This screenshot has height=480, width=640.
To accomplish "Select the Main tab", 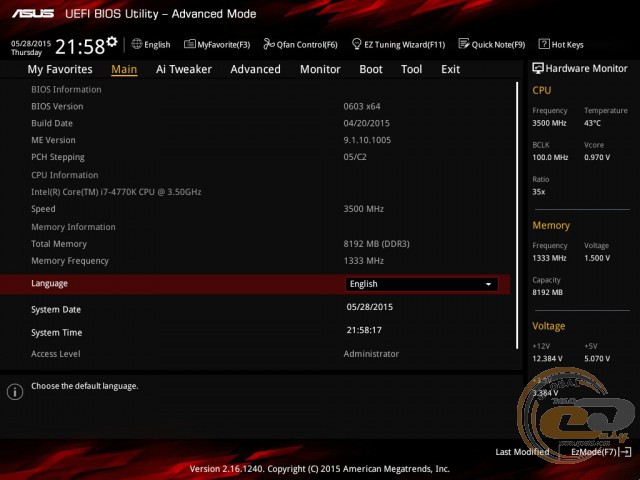I will (x=124, y=69).
